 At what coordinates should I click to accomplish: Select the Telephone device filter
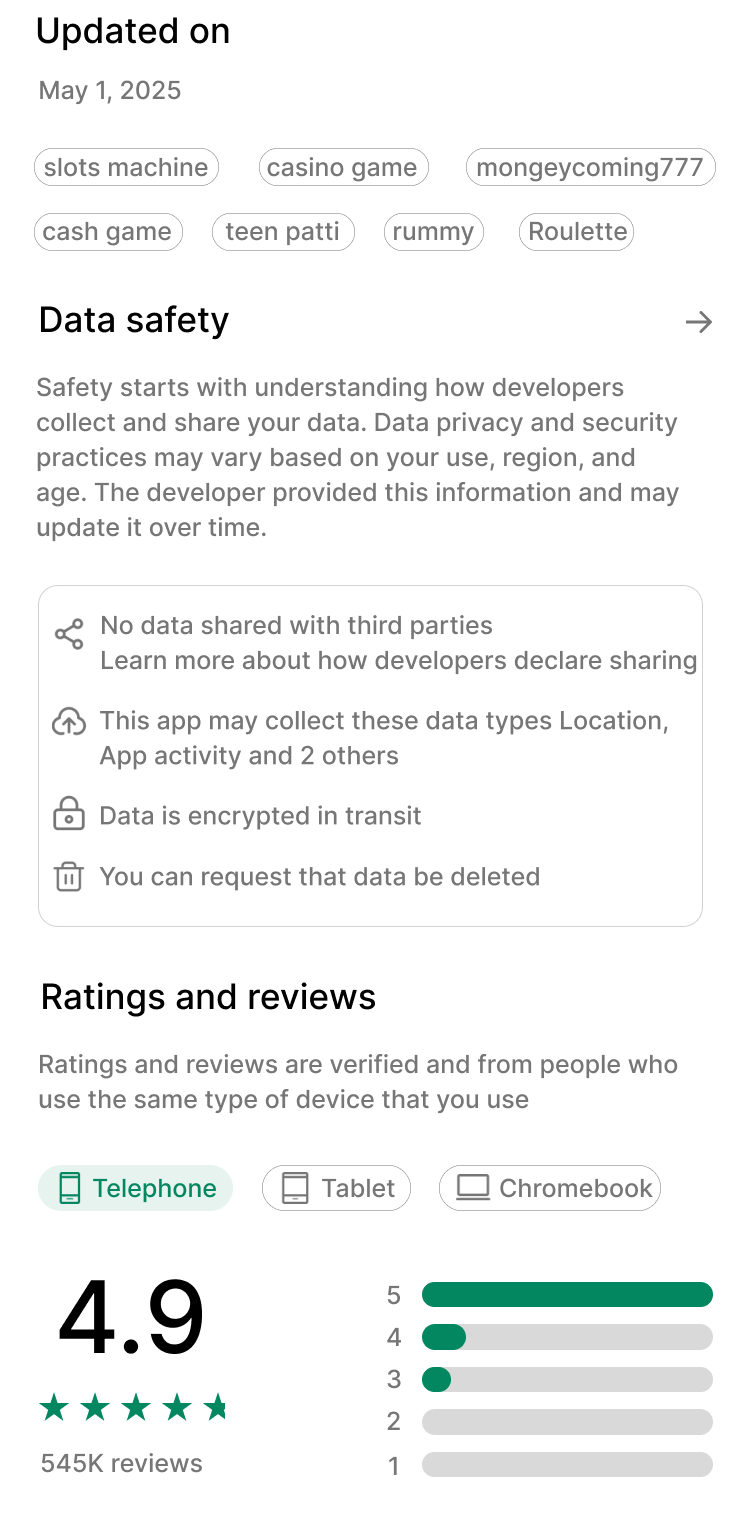pyautogui.click(x=135, y=1188)
